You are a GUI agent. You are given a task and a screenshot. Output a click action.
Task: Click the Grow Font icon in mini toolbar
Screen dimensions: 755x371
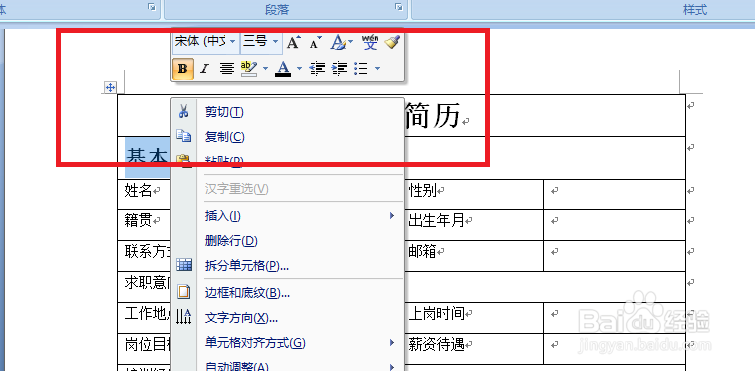[x=294, y=43]
